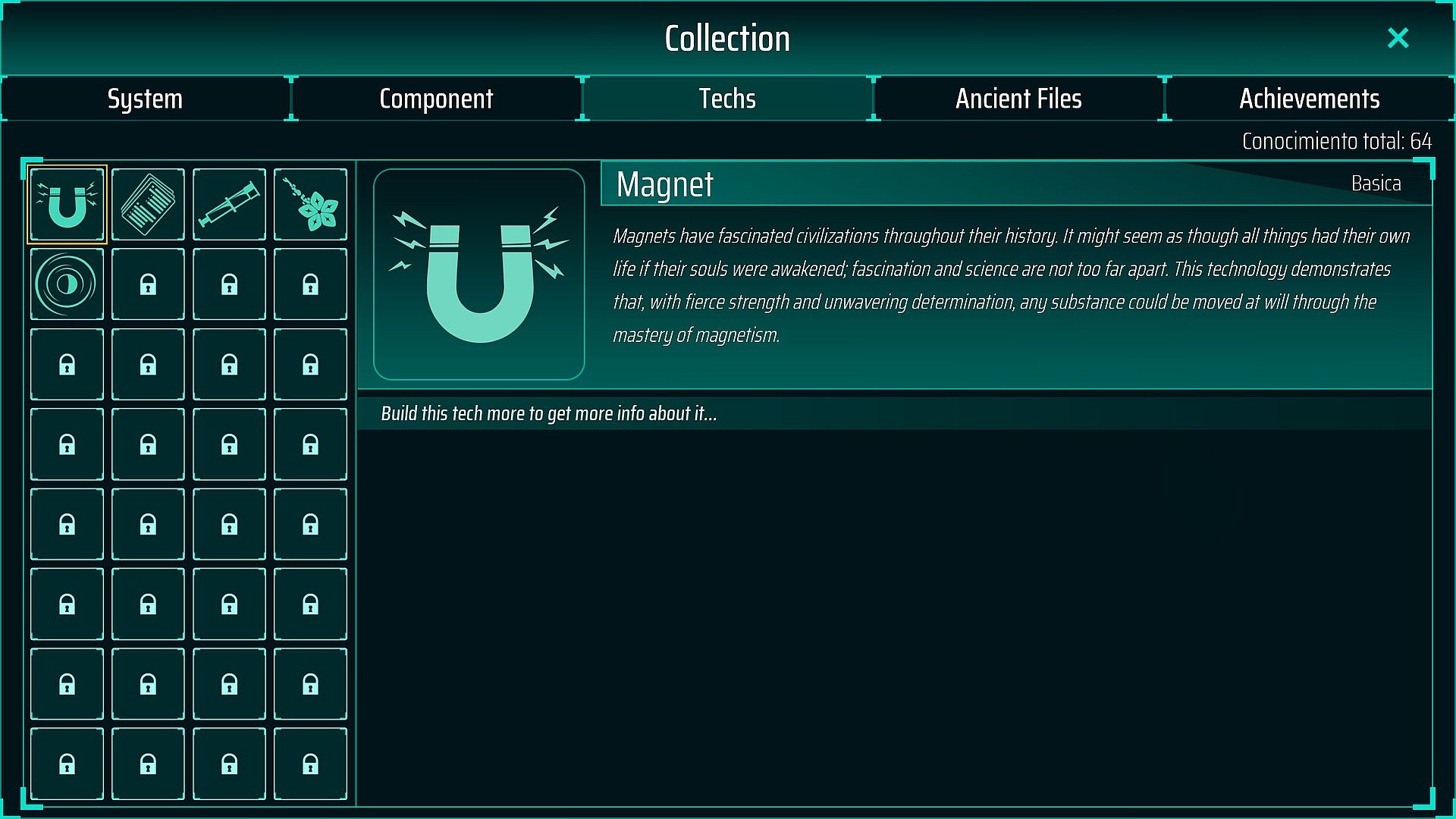Select the flower with trail tech icon
The height and width of the screenshot is (819, 1456).
point(310,205)
